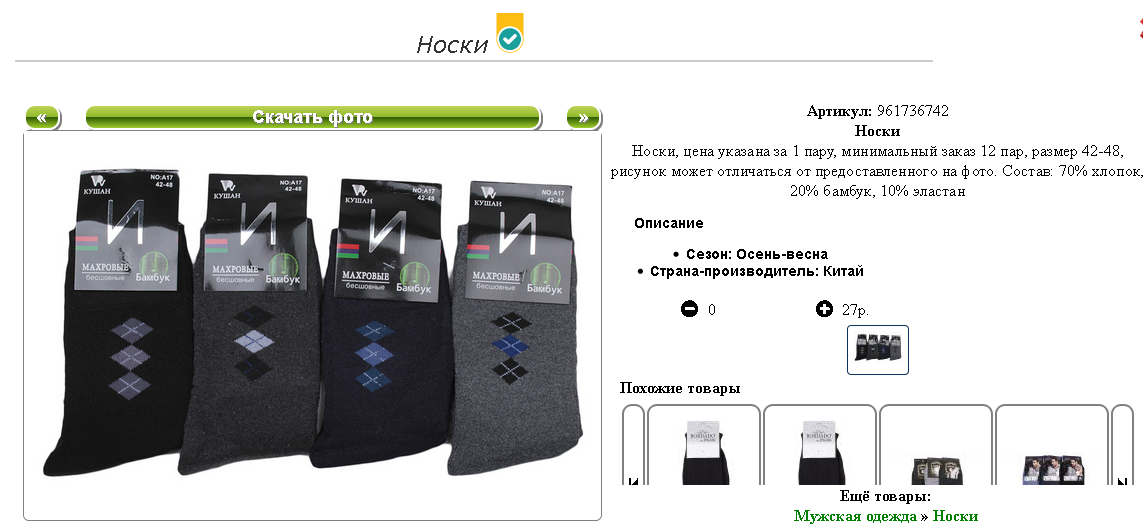Image resolution: width=1143 pixels, height=524 pixels.
Task: Select the small socks photo thumbnail
Action: (x=878, y=350)
